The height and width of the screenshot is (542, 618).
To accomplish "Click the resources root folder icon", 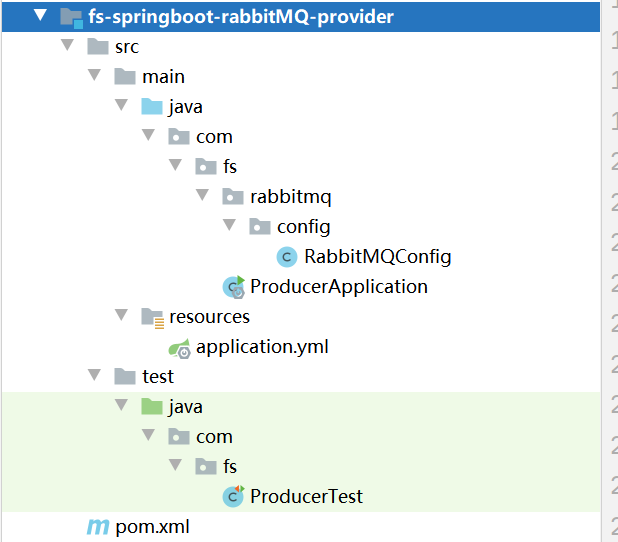I will pos(153,318).
